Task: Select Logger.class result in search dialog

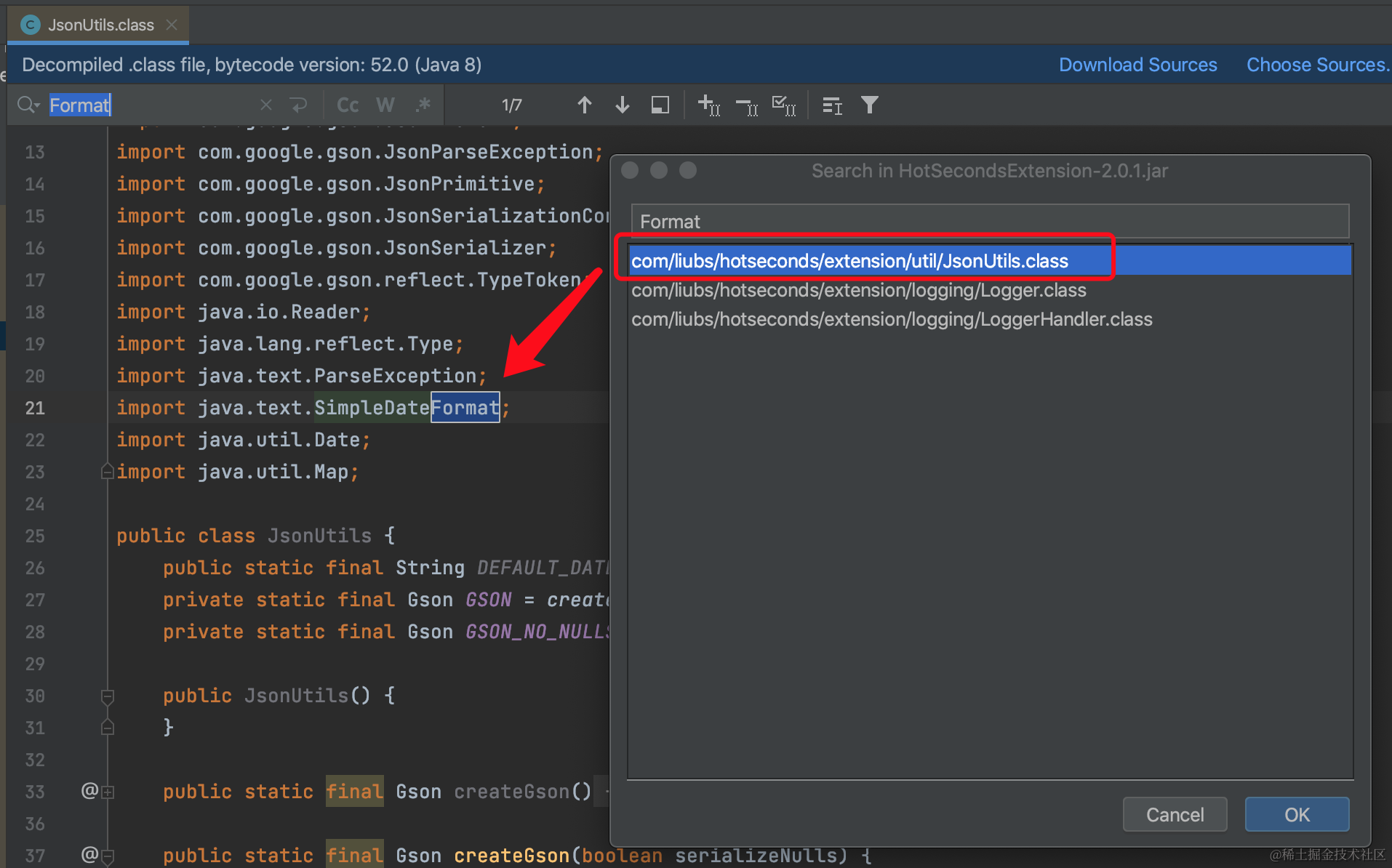Action: (990, 289)
